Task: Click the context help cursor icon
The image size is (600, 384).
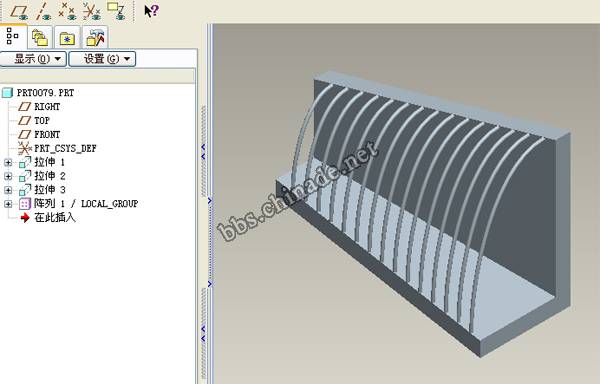Action: point(151,10)
